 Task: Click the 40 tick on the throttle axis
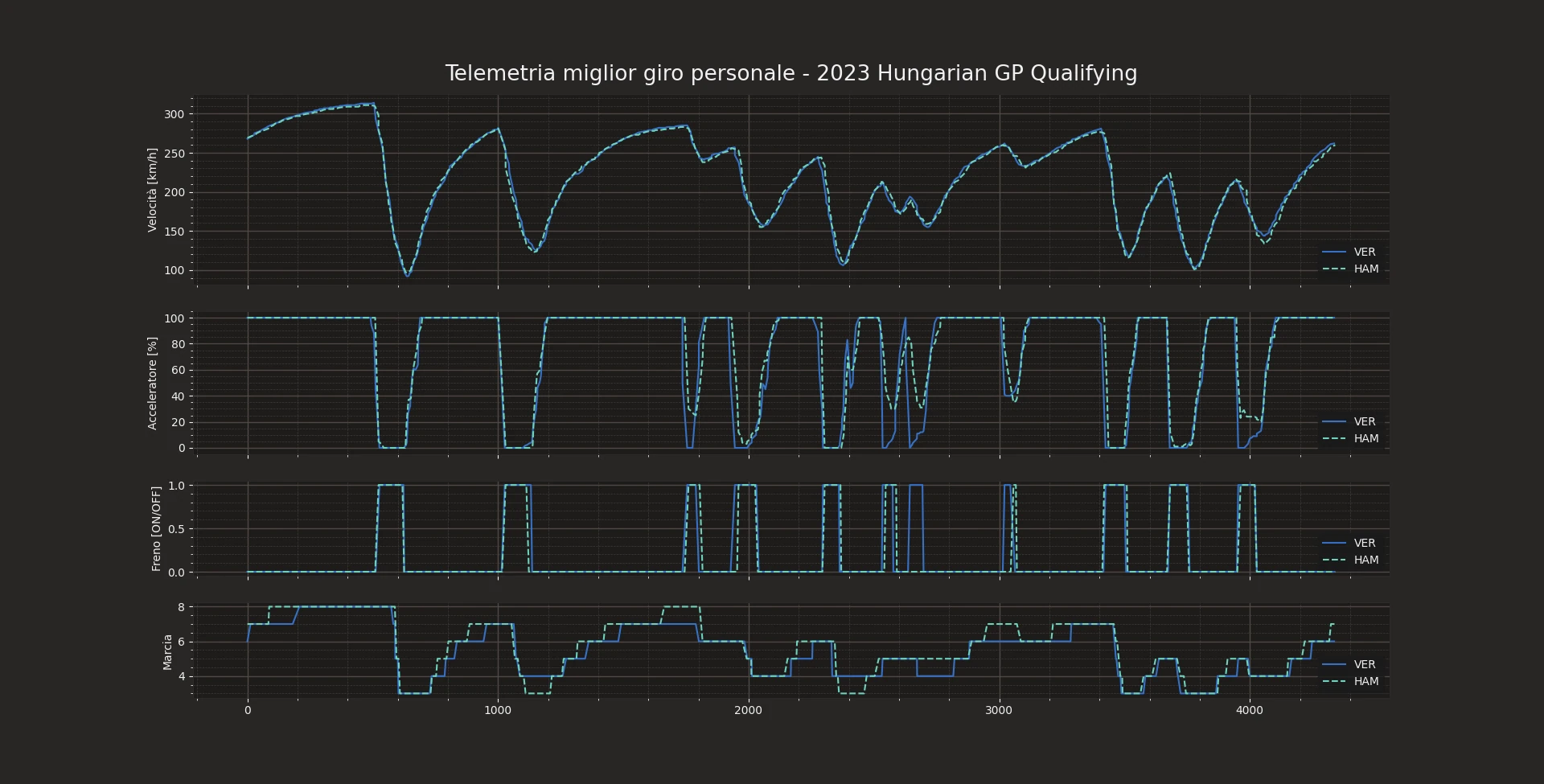[178, 396]
